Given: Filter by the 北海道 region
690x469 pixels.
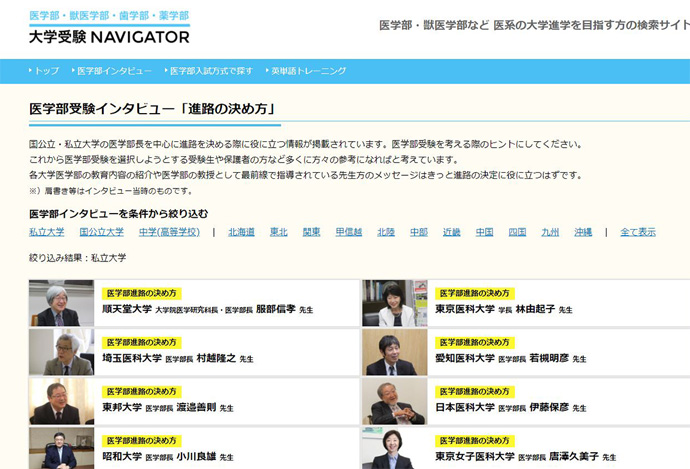Looking at the screenshot, I should [242, 232].
